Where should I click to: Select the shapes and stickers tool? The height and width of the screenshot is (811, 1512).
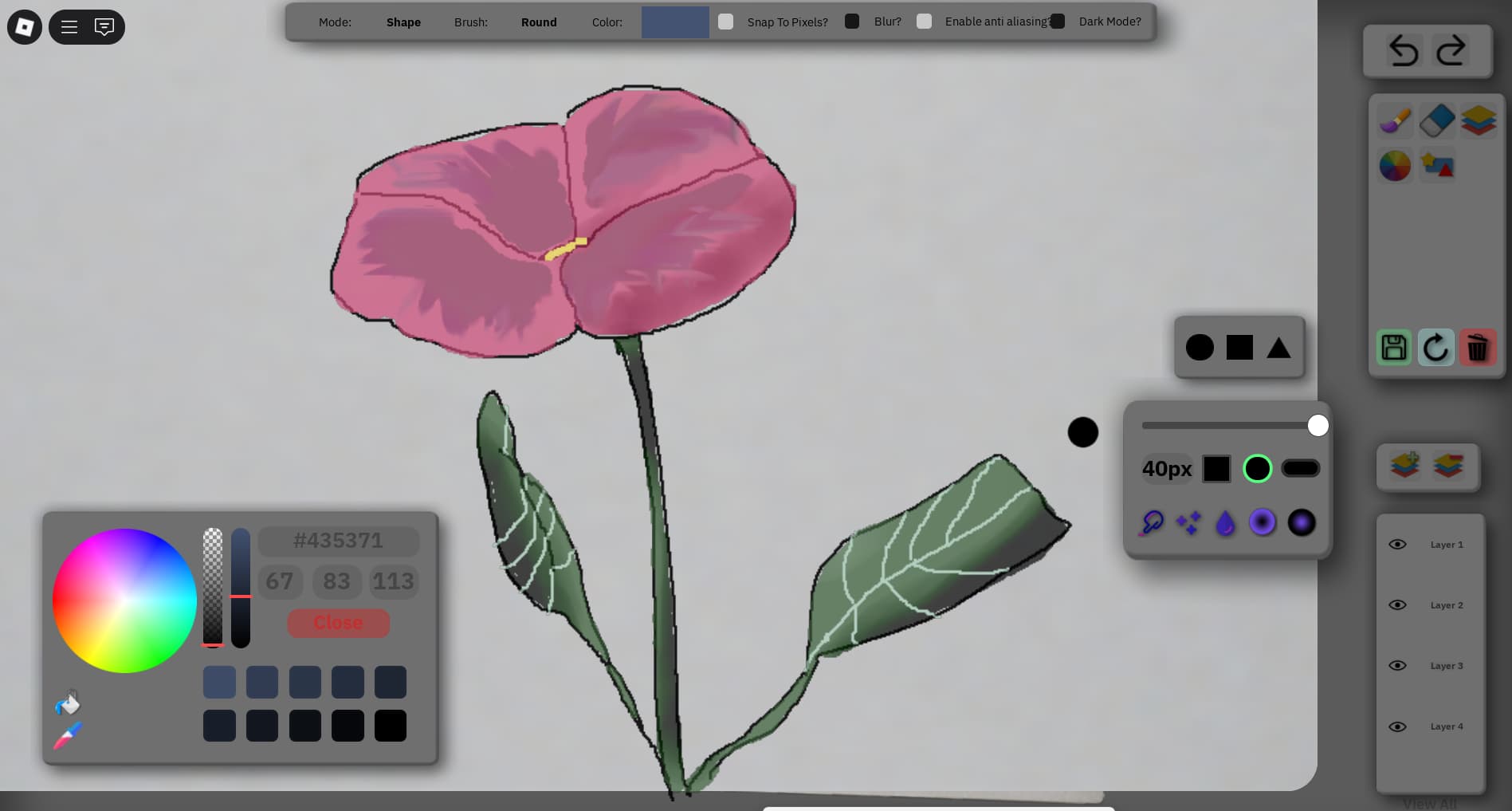(1436, 165)
